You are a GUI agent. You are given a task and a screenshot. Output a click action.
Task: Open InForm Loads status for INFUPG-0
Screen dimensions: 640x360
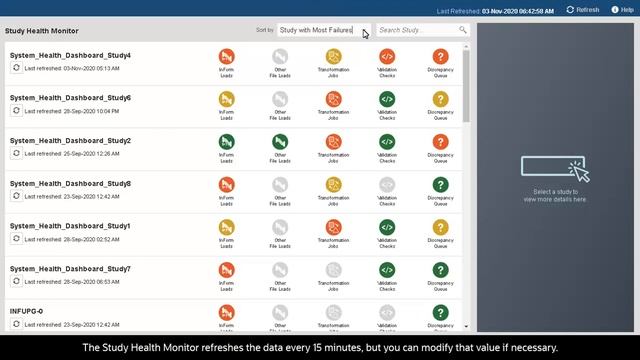(227, 313)
